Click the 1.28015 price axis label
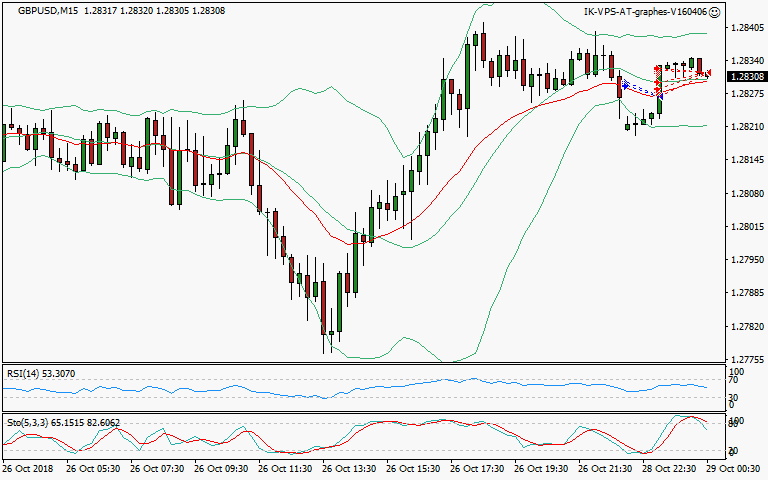The width and height of the screenshot is (768, 480). (746, 227)
